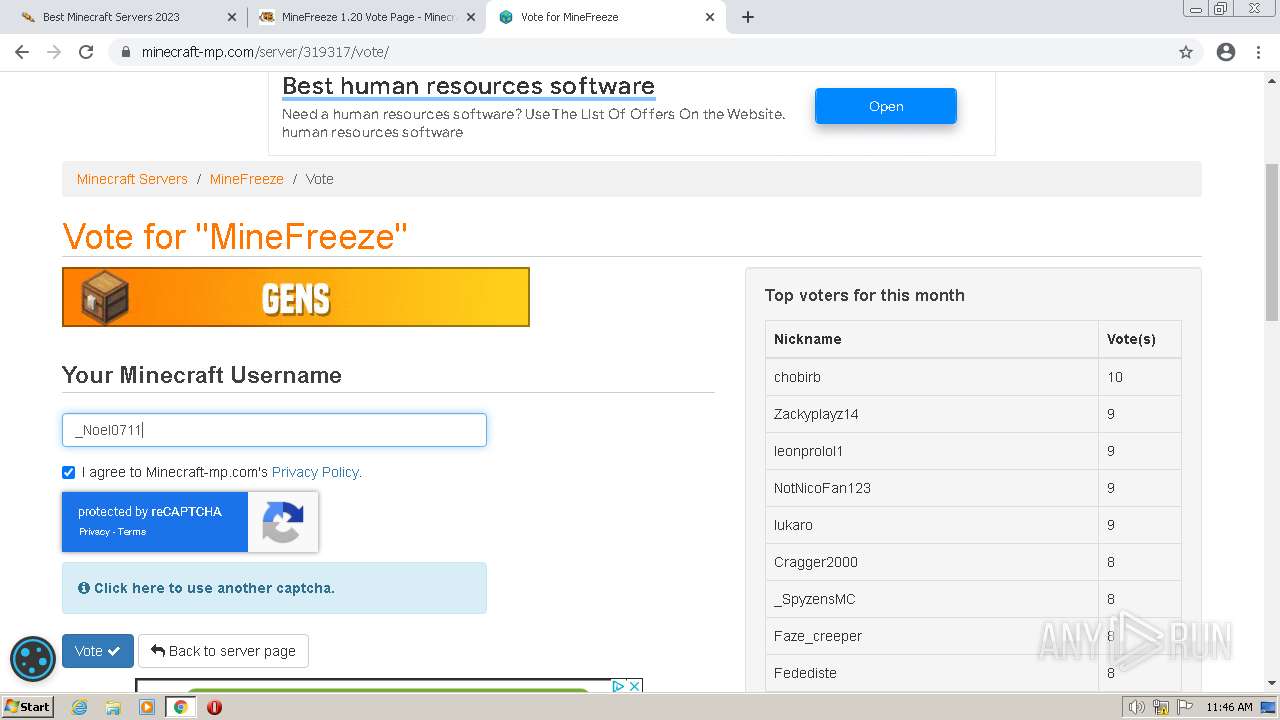
Task: Reload the page with the refresh icon
Action: [86, 52]
